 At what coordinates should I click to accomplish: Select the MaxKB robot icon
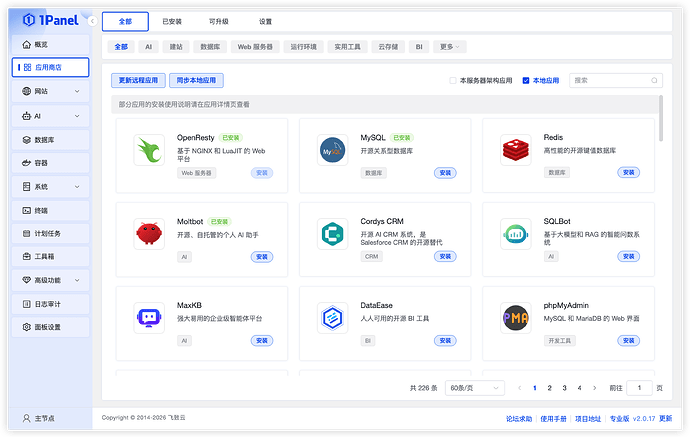149,318
